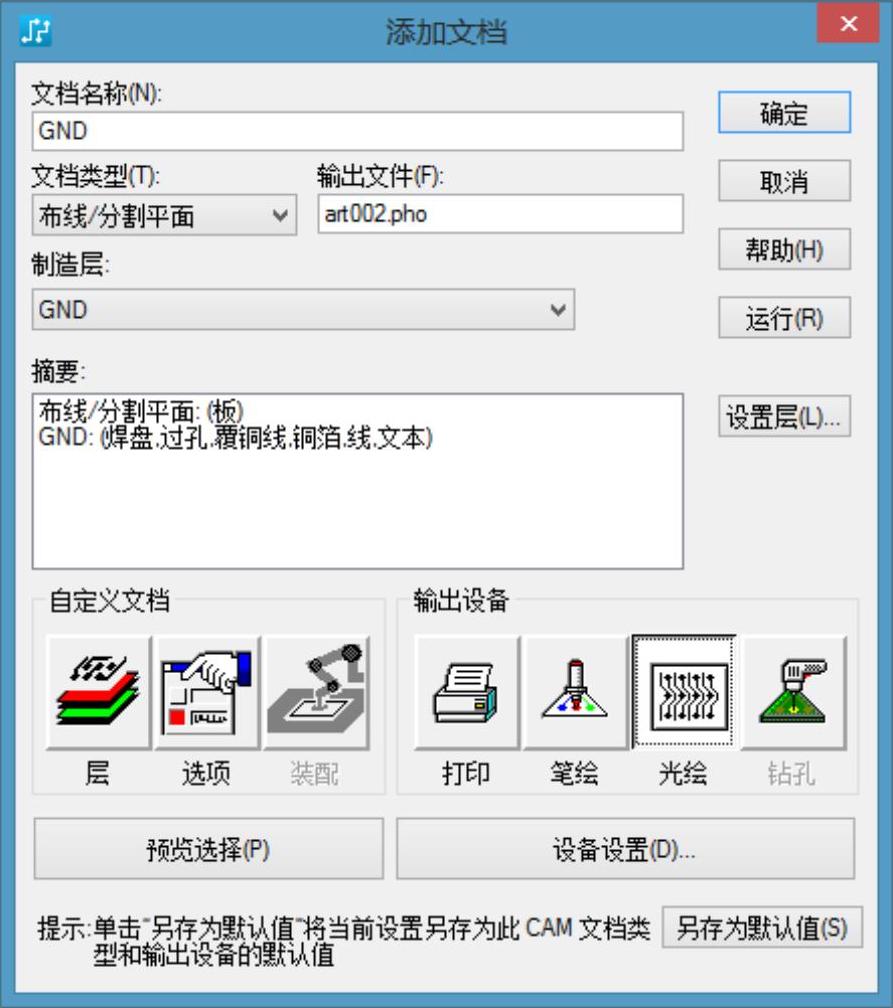Open layer setup via 设置层(L)...
The width and height of the screenshot is (893, 1008).
pyautogui.click(x=784, y=417)
